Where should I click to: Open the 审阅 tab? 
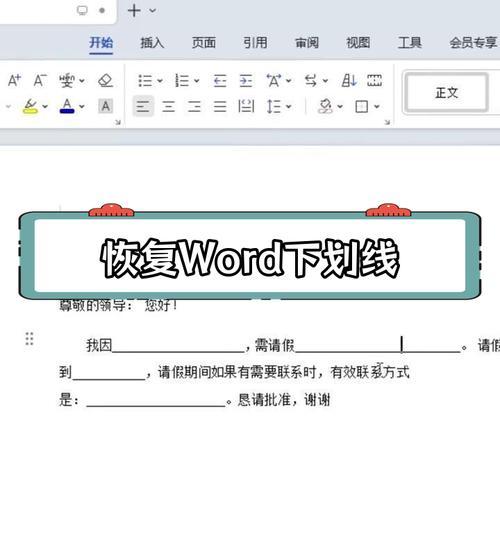click(x=307, y=43)
